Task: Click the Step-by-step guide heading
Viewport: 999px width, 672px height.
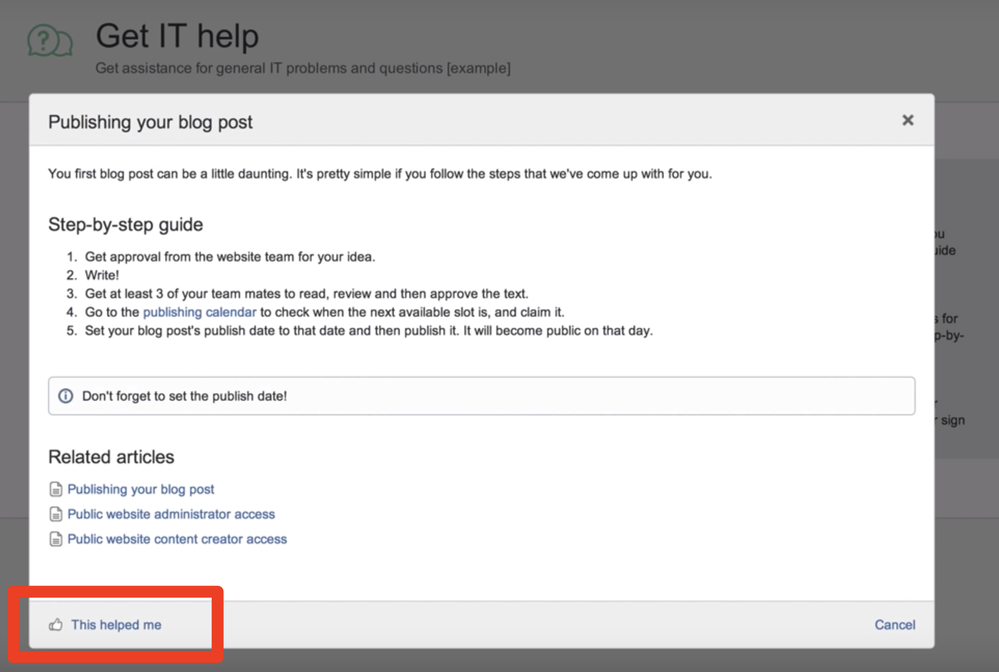Action: 126,225
